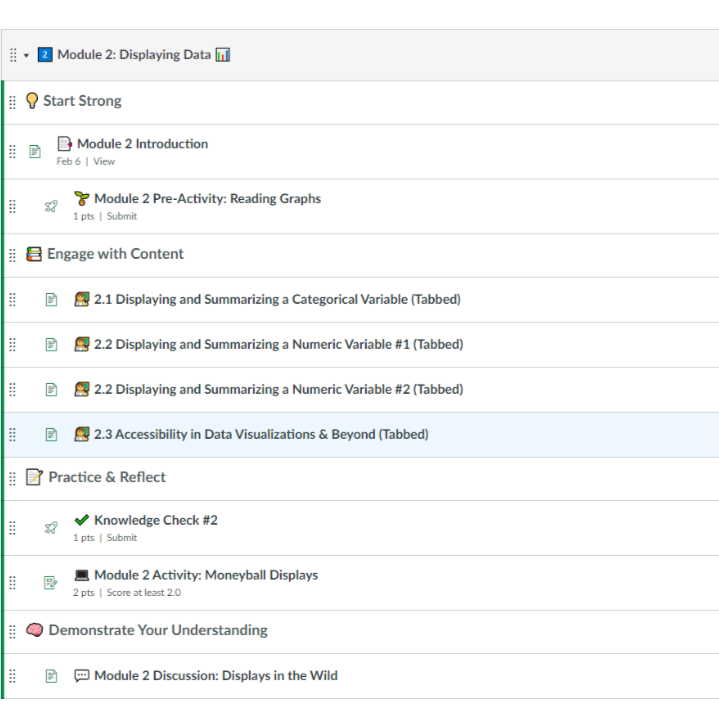Open Knowledge Check #2 quiz
This screenshot has height=719, width=719.
click(x=155, y=520)
